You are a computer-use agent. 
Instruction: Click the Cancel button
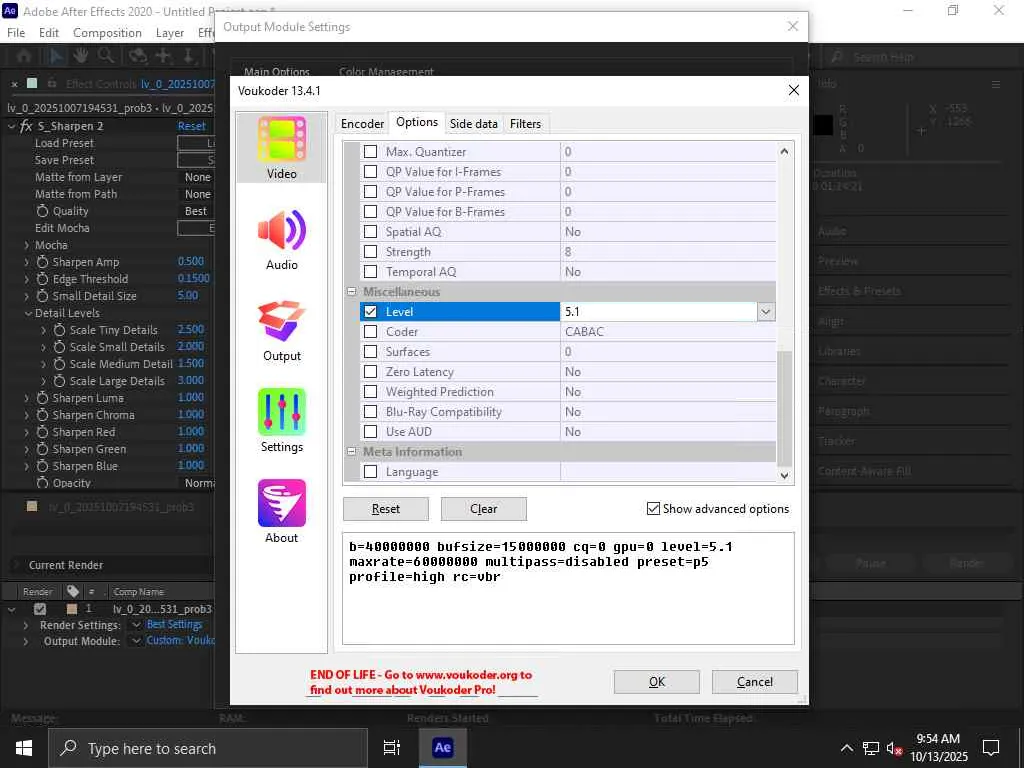[754, 682]
